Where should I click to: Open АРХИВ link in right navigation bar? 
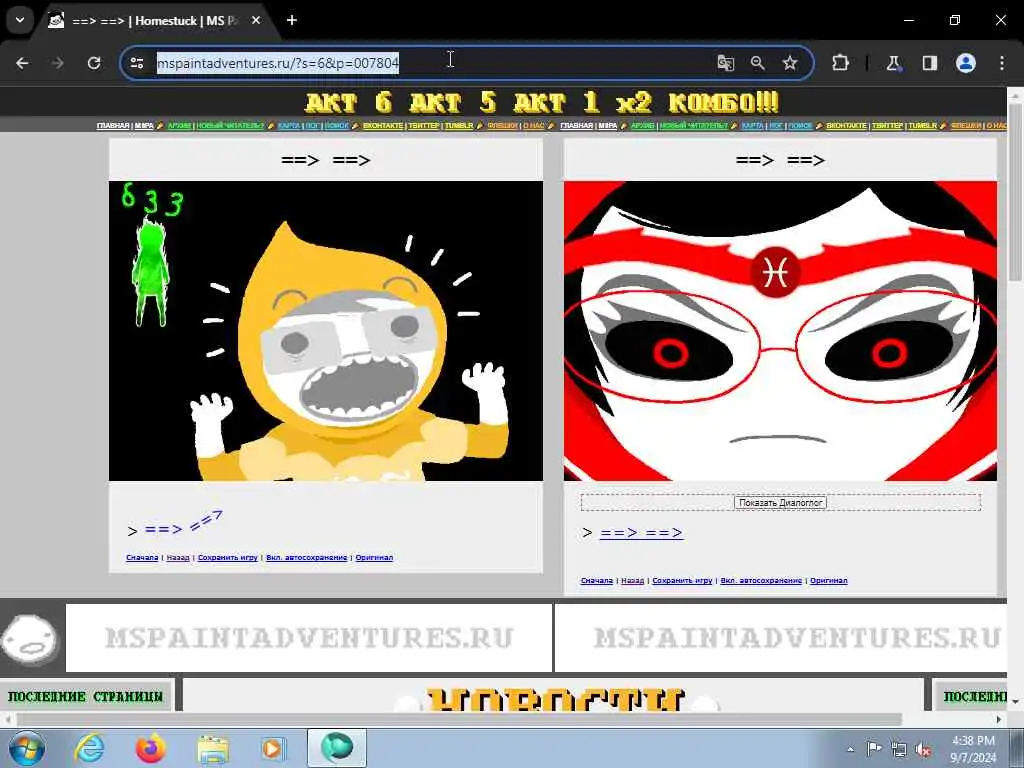[x=643, y=125]
